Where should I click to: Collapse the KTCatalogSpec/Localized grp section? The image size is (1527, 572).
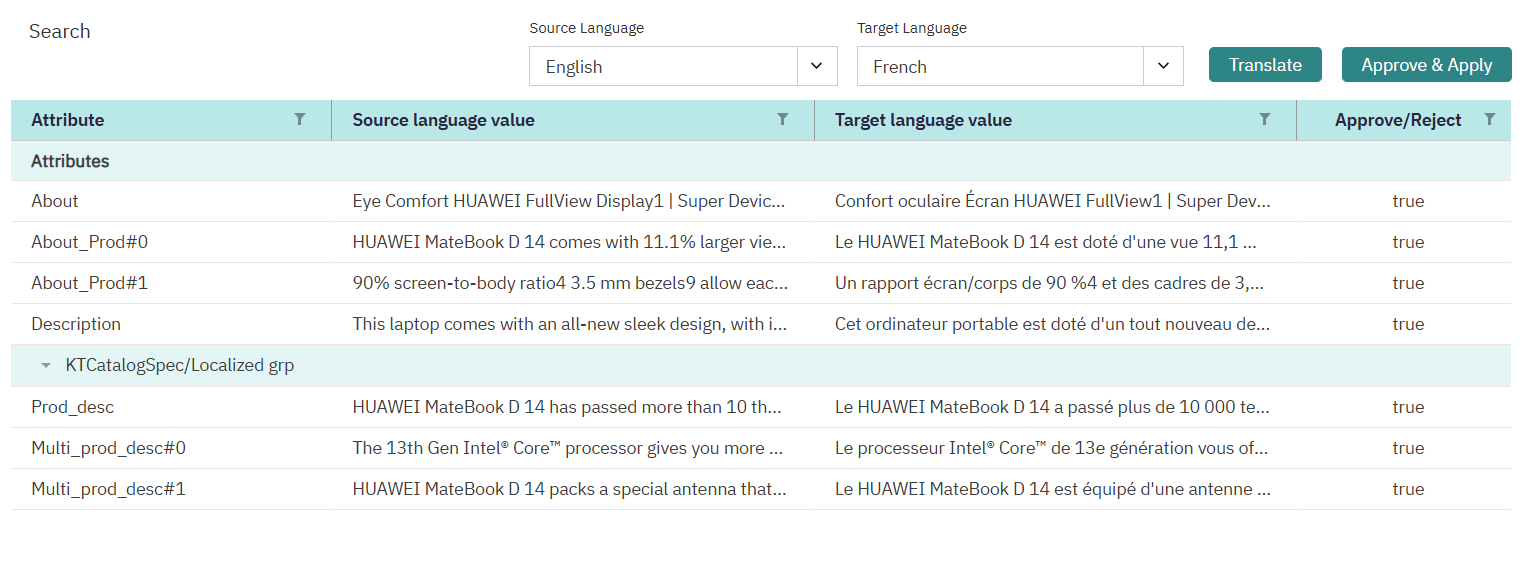(x=46, y=366)
